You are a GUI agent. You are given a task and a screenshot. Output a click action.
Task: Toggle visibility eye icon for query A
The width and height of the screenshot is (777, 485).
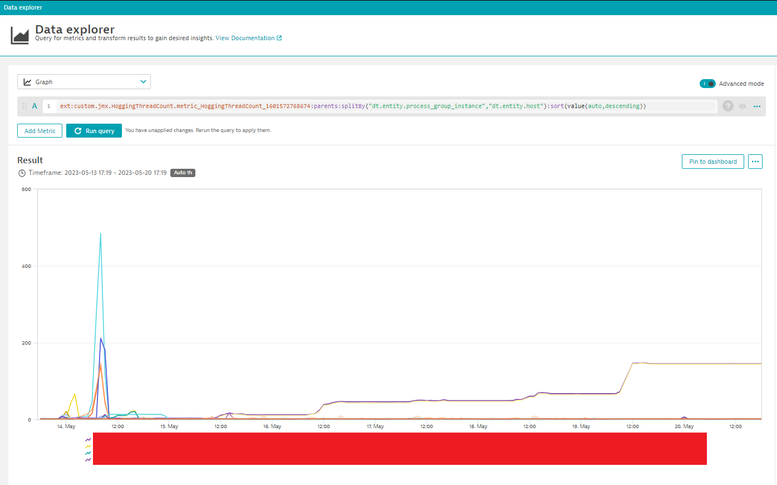[x=743, y=106]
